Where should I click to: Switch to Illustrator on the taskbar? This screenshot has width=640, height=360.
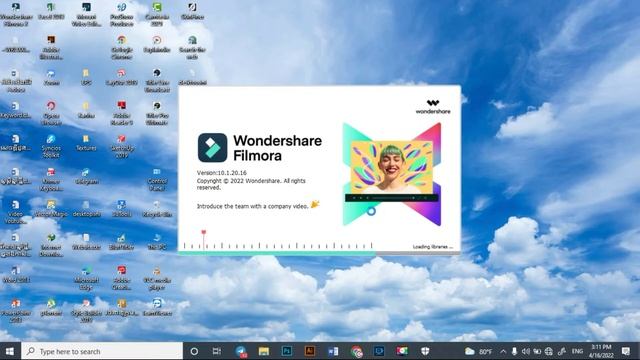click(310, 351)
